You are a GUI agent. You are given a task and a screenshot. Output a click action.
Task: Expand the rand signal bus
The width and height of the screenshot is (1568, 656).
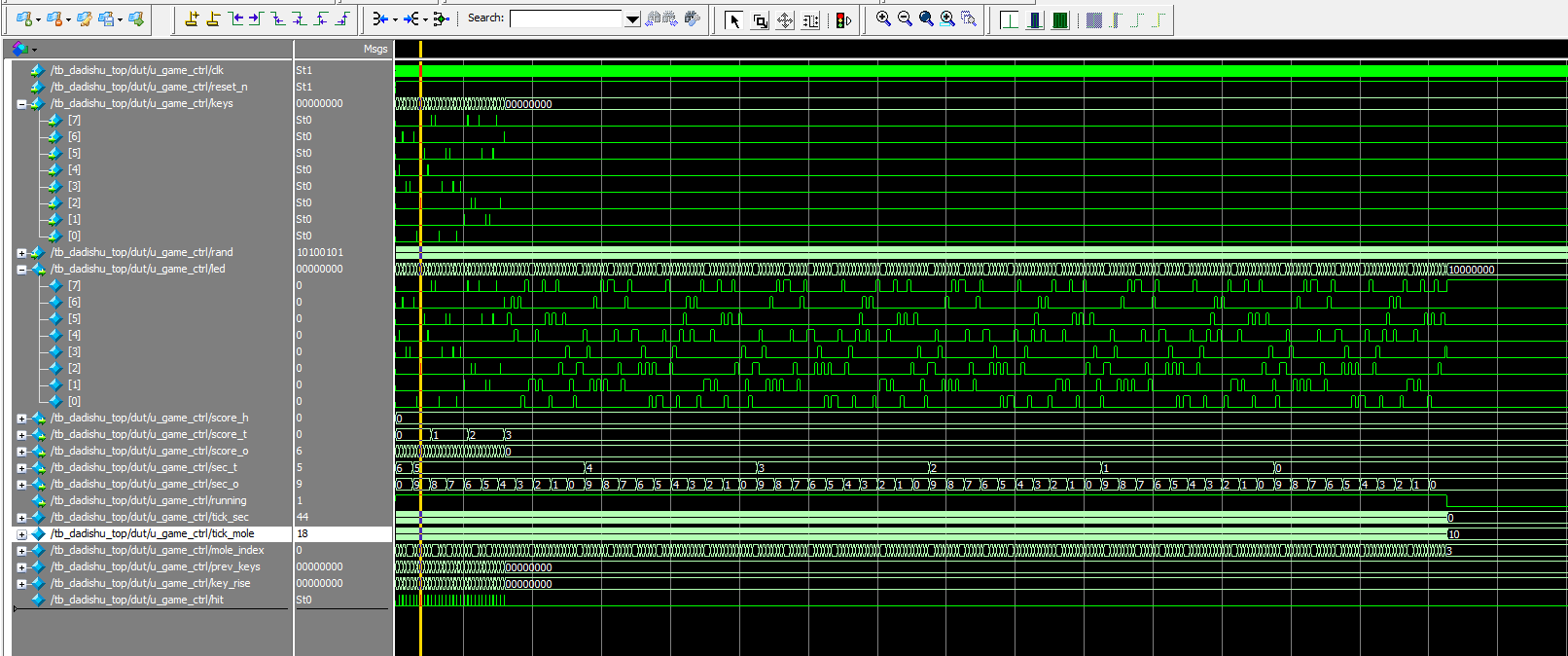21,253
